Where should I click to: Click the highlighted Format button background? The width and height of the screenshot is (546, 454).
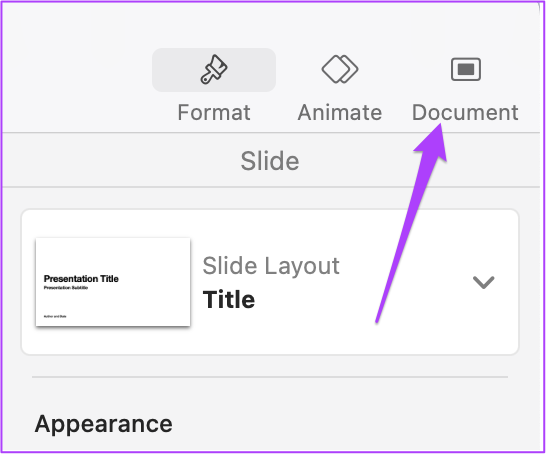click(x=214, y=70)
